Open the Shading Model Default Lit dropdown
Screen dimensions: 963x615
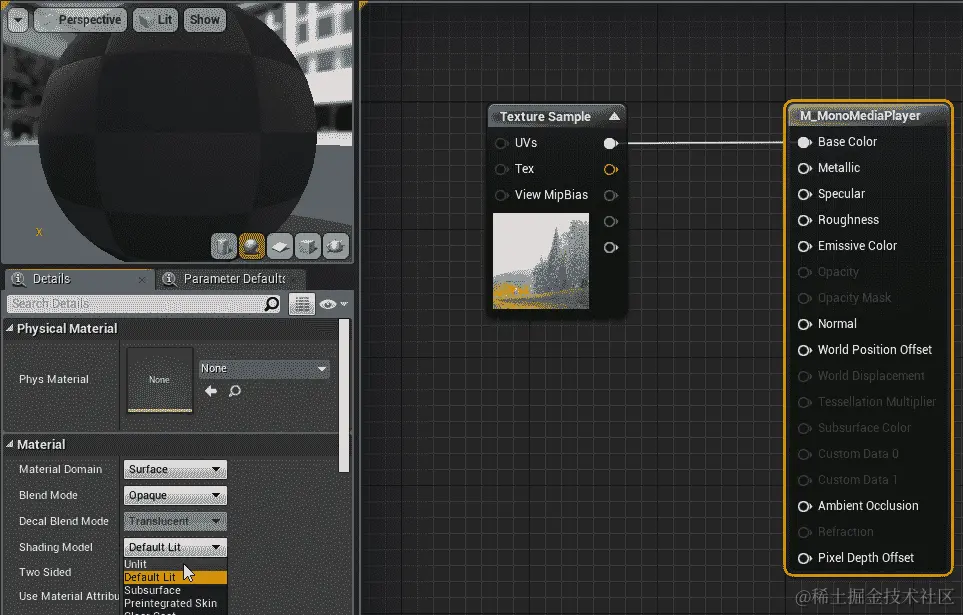pyautogui.click(x=175, y=547)
